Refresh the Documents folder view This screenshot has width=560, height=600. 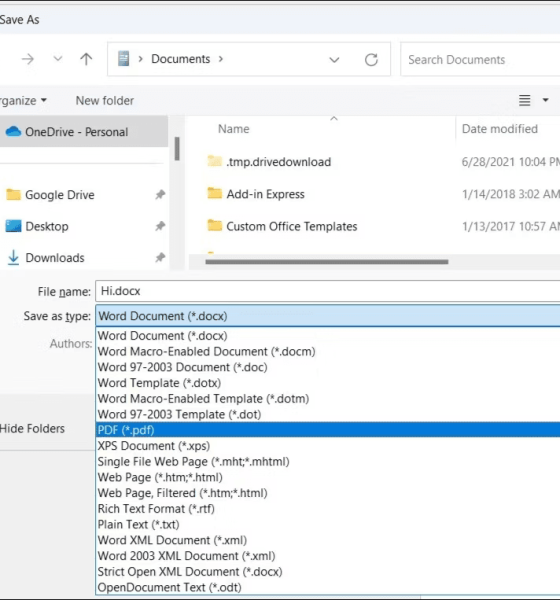click(371, 60)
